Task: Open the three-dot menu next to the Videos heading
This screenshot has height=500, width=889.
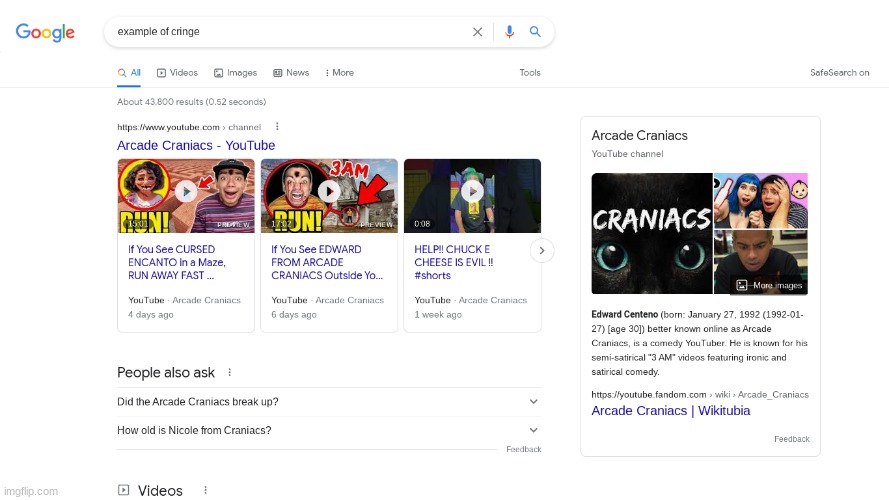Action: click(205, 490)
